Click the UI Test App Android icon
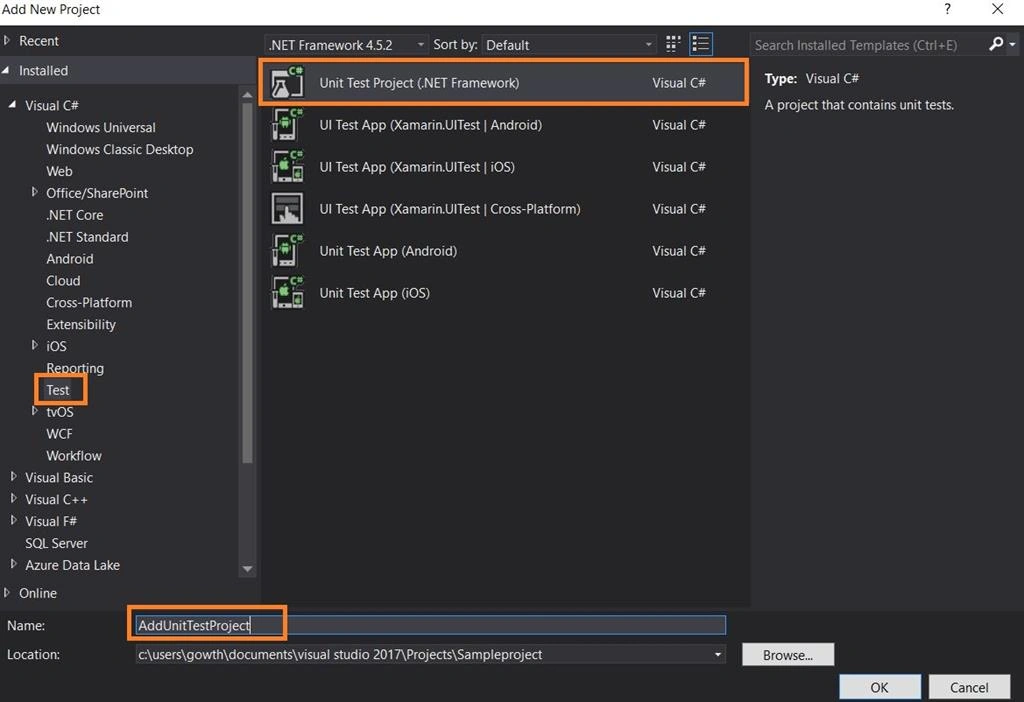 point(287,125)
